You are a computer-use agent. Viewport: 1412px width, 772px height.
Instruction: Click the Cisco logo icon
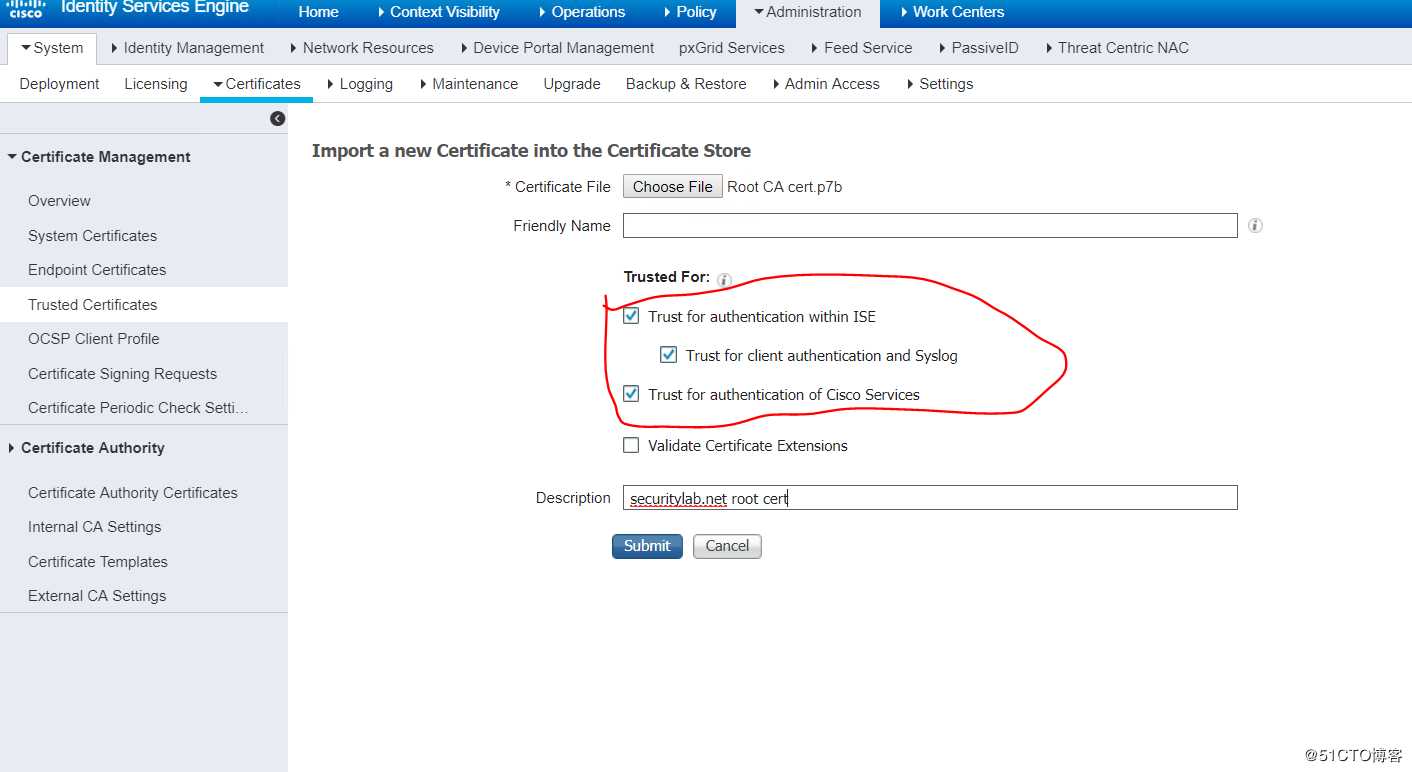click(x=25, y=9)
